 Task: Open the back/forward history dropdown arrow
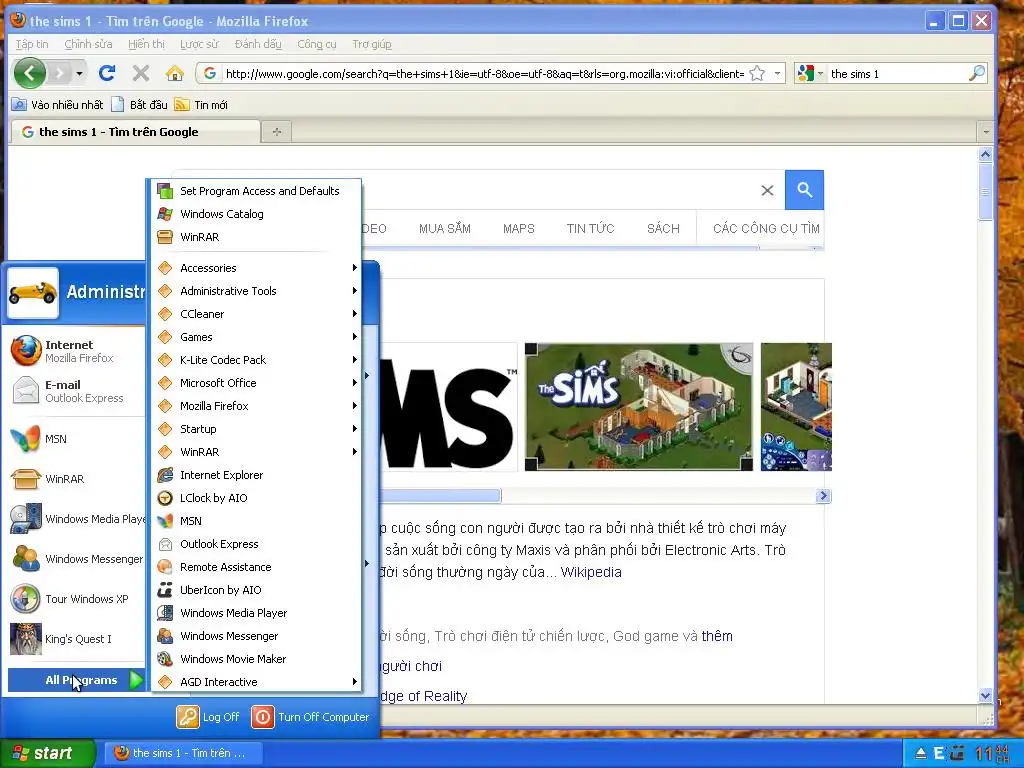click(x=79, y=73)
